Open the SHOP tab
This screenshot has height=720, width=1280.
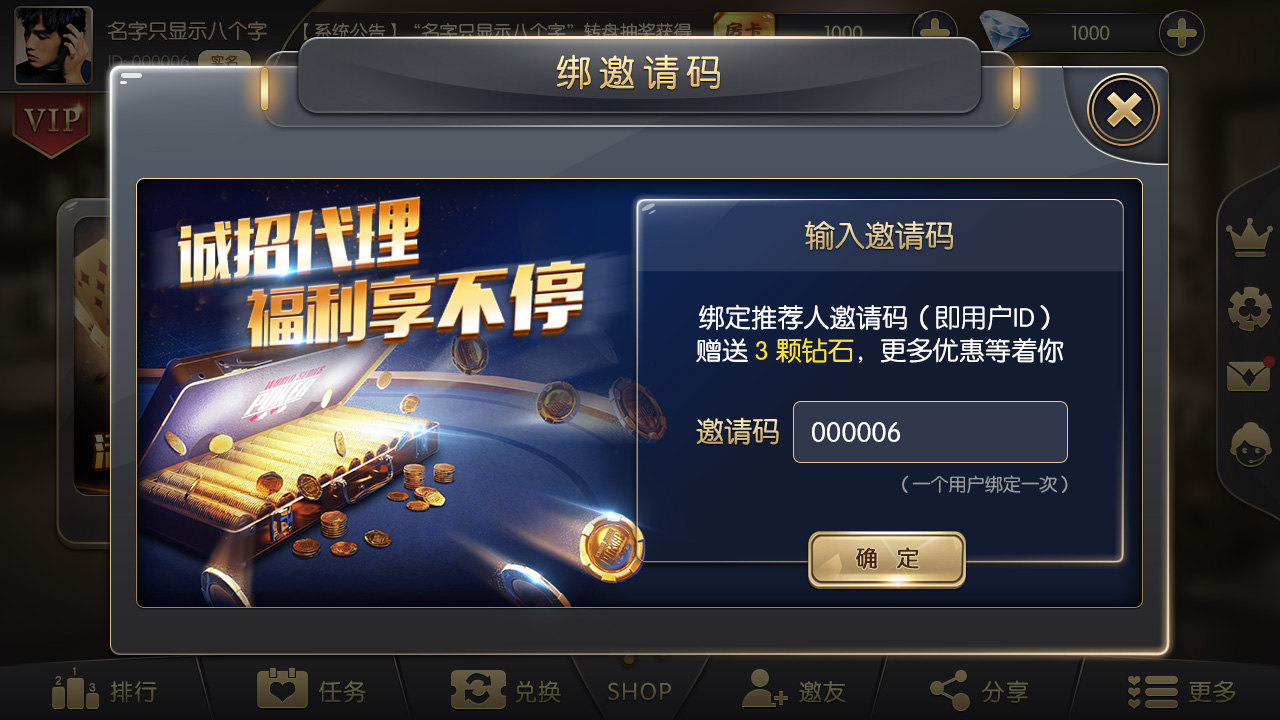click(639, 690)
